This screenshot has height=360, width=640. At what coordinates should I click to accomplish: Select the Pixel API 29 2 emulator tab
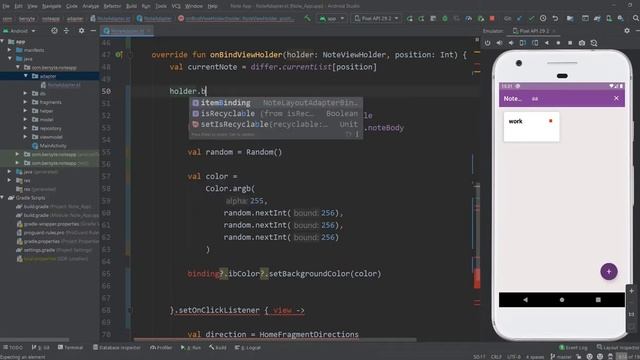(x=534, y=31)
